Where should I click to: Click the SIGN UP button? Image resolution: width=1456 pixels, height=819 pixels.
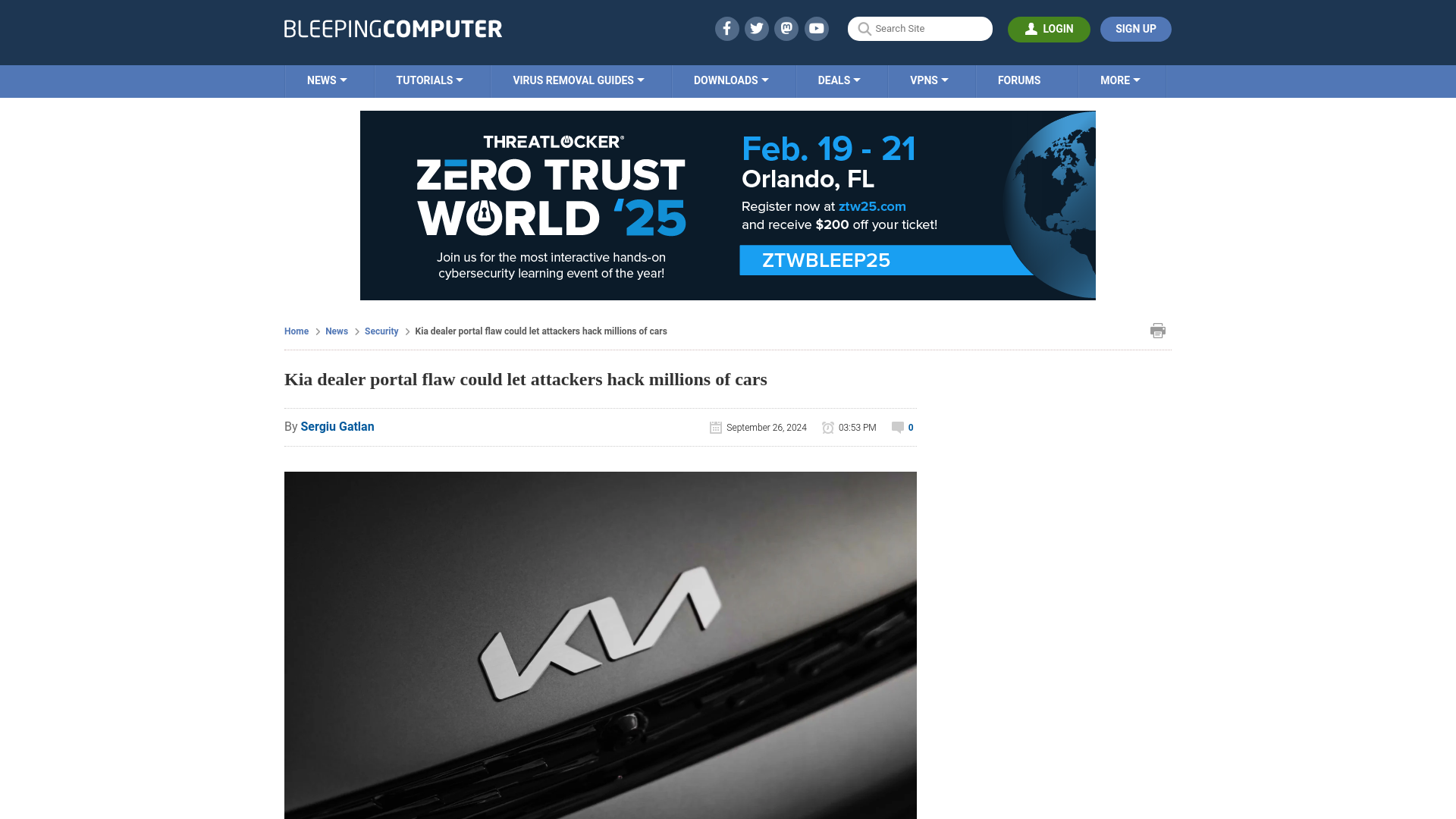point(1136,28)
